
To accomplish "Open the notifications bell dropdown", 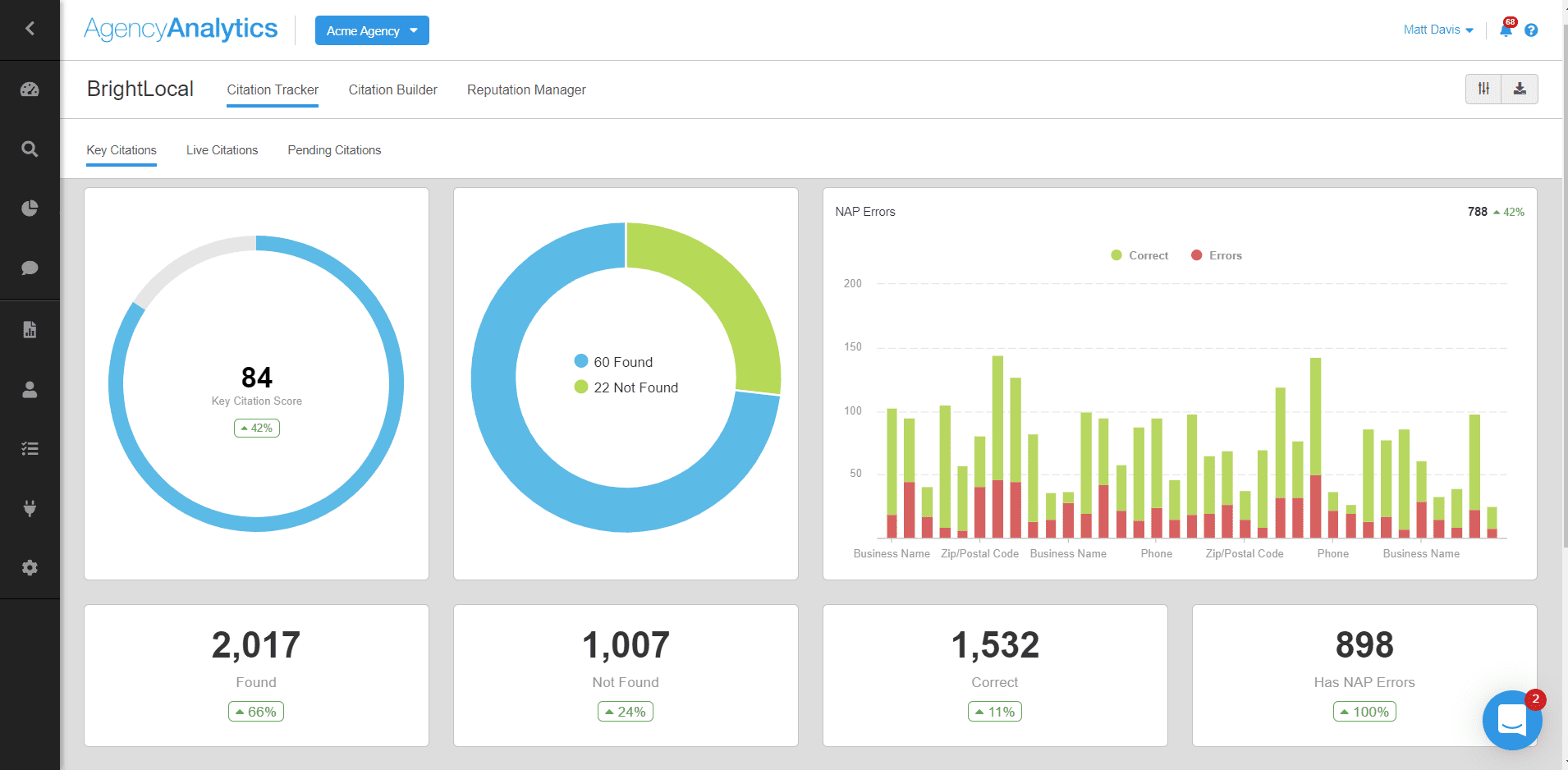I will pos(1506,30).
